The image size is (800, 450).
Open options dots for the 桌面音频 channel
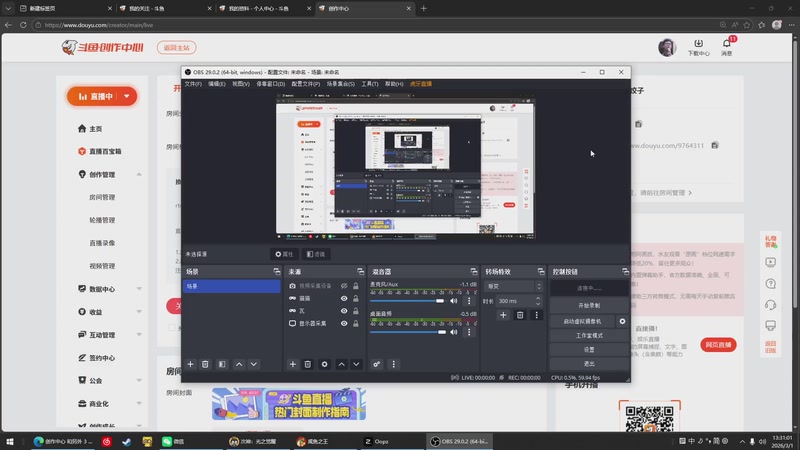click(469, 332)
